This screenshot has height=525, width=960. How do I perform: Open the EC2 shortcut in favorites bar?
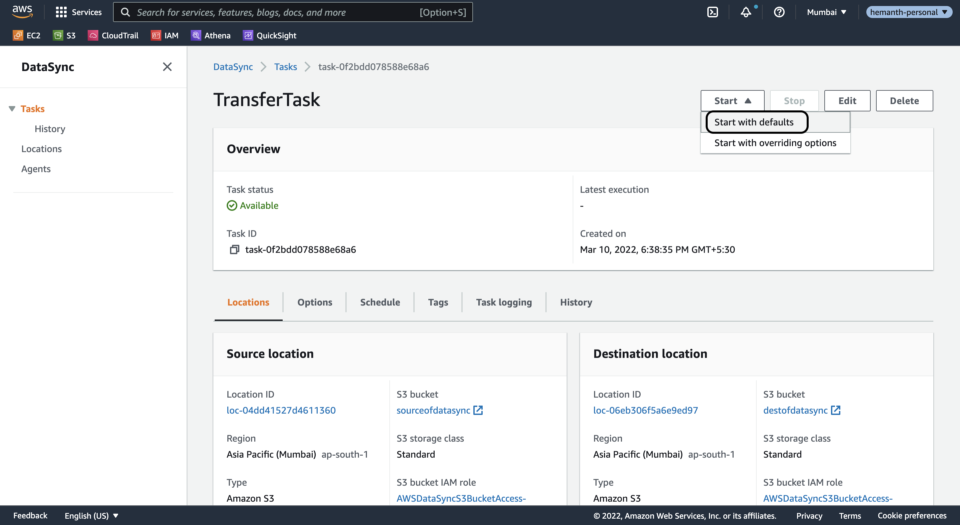point(27,35)
